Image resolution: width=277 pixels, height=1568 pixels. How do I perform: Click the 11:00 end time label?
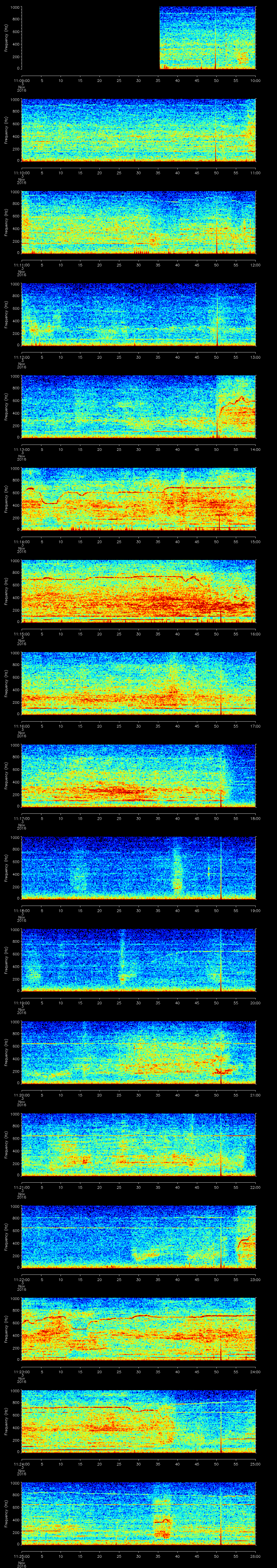click(x=255, y=173)
